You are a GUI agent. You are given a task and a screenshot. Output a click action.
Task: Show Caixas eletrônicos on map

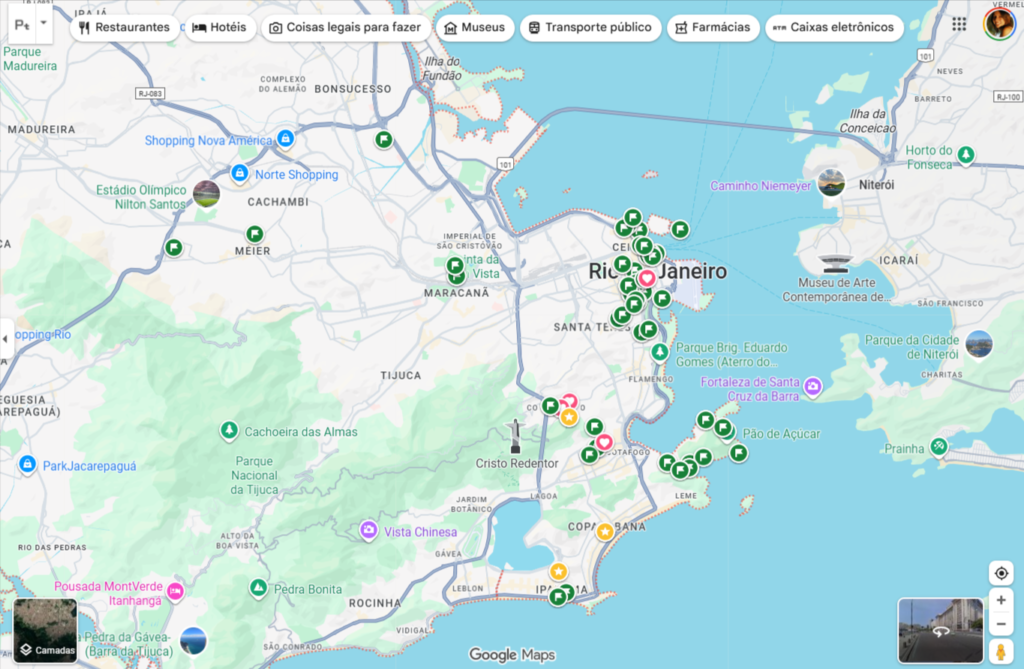pyautogui.click(x=834, y=27)
